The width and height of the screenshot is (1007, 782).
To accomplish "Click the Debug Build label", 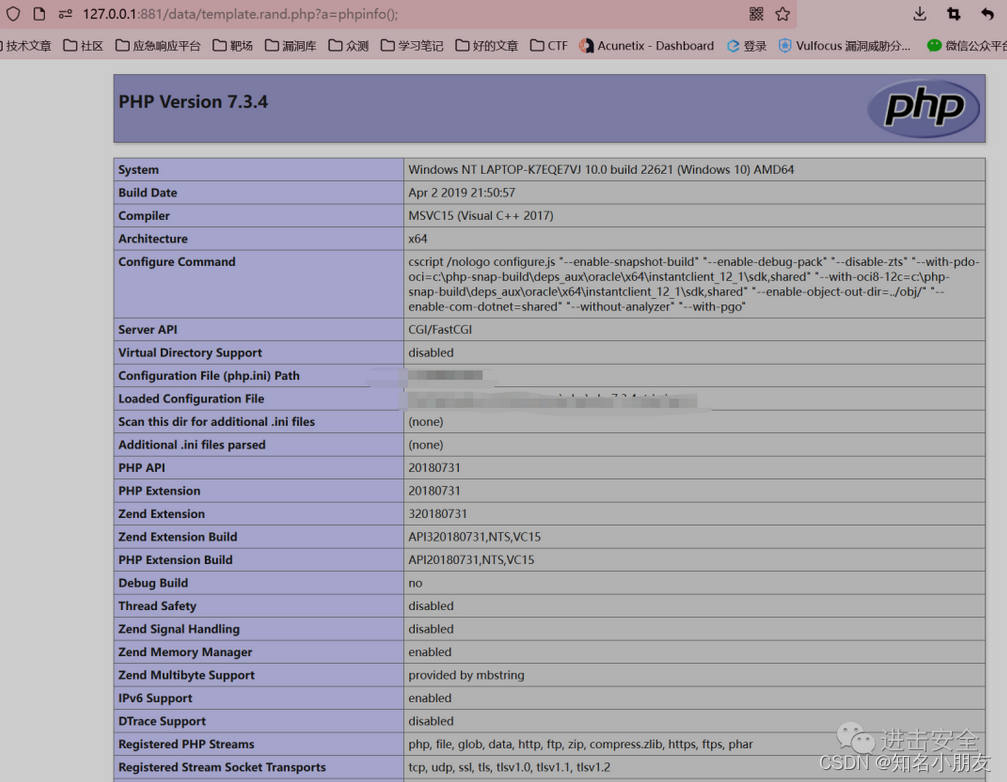I will (153, 583).
